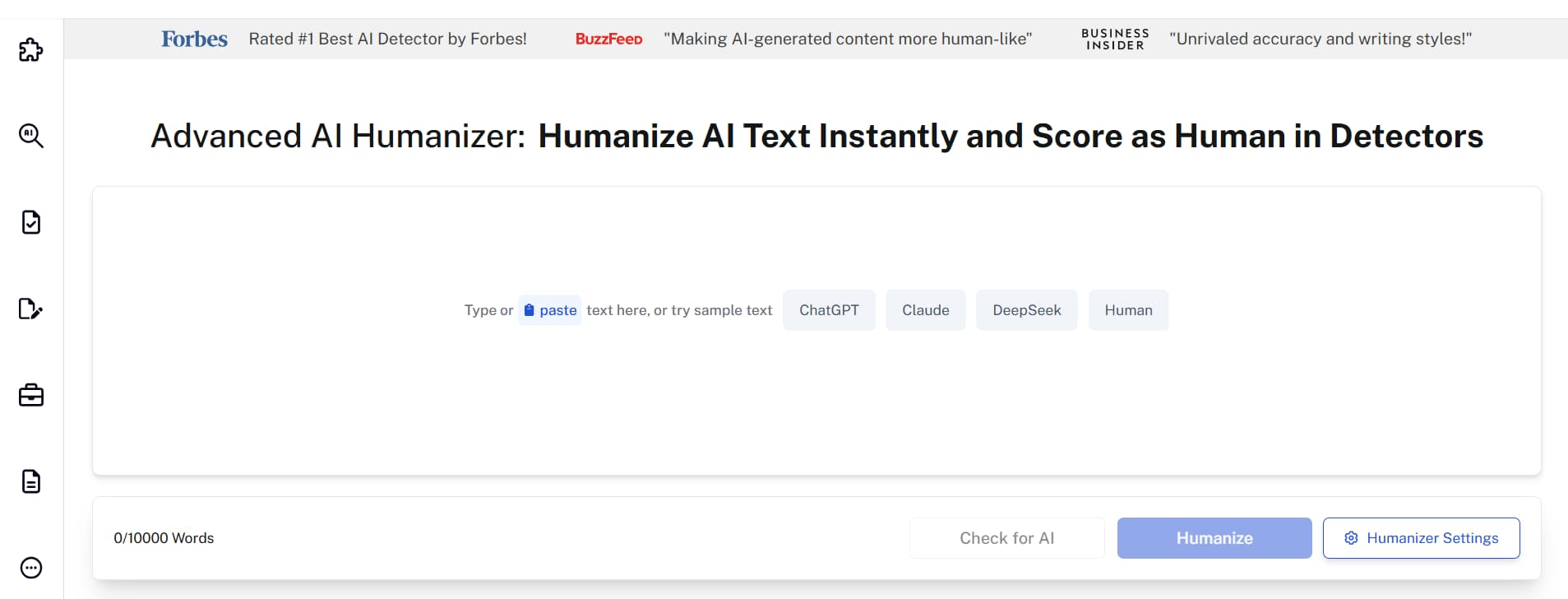
Task: Try the Claude sample text
Action: tap(925, 310)
